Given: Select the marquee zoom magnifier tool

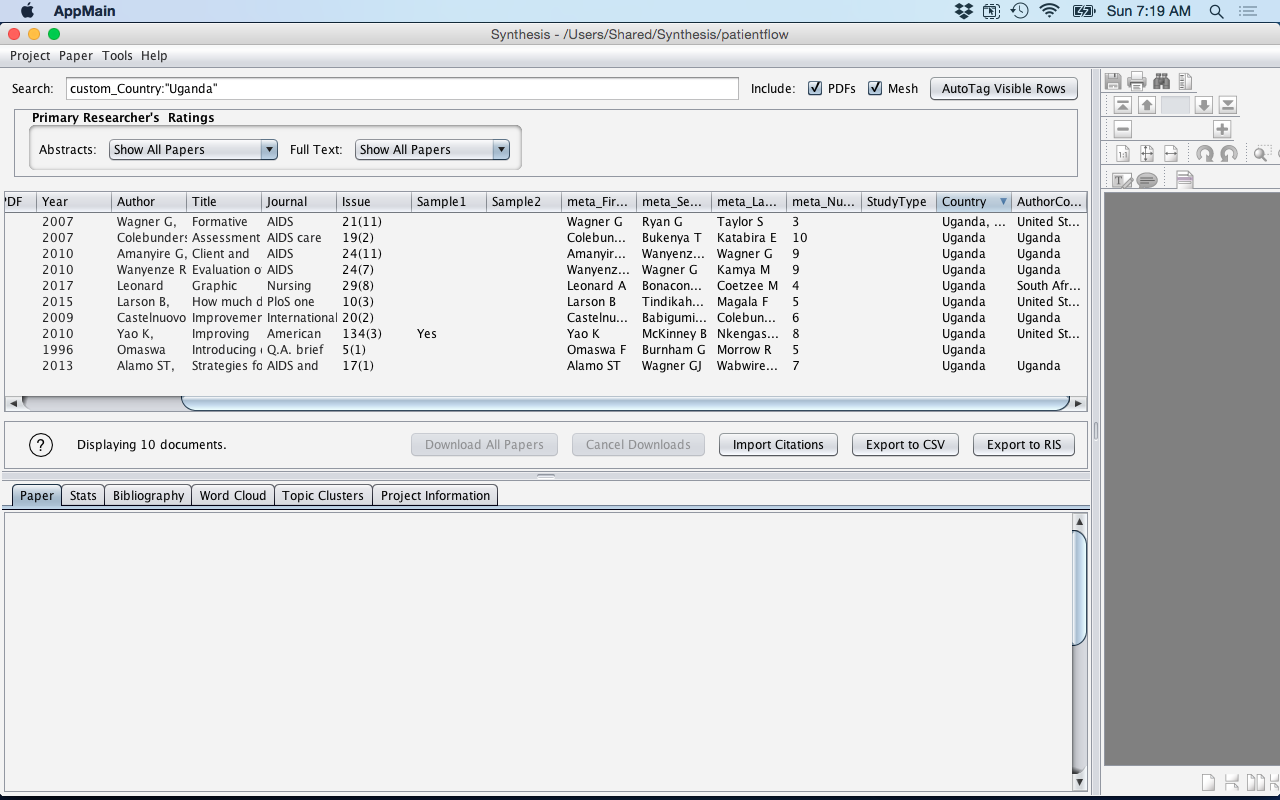Looking at the screenshot, I should pos(1261,154).
